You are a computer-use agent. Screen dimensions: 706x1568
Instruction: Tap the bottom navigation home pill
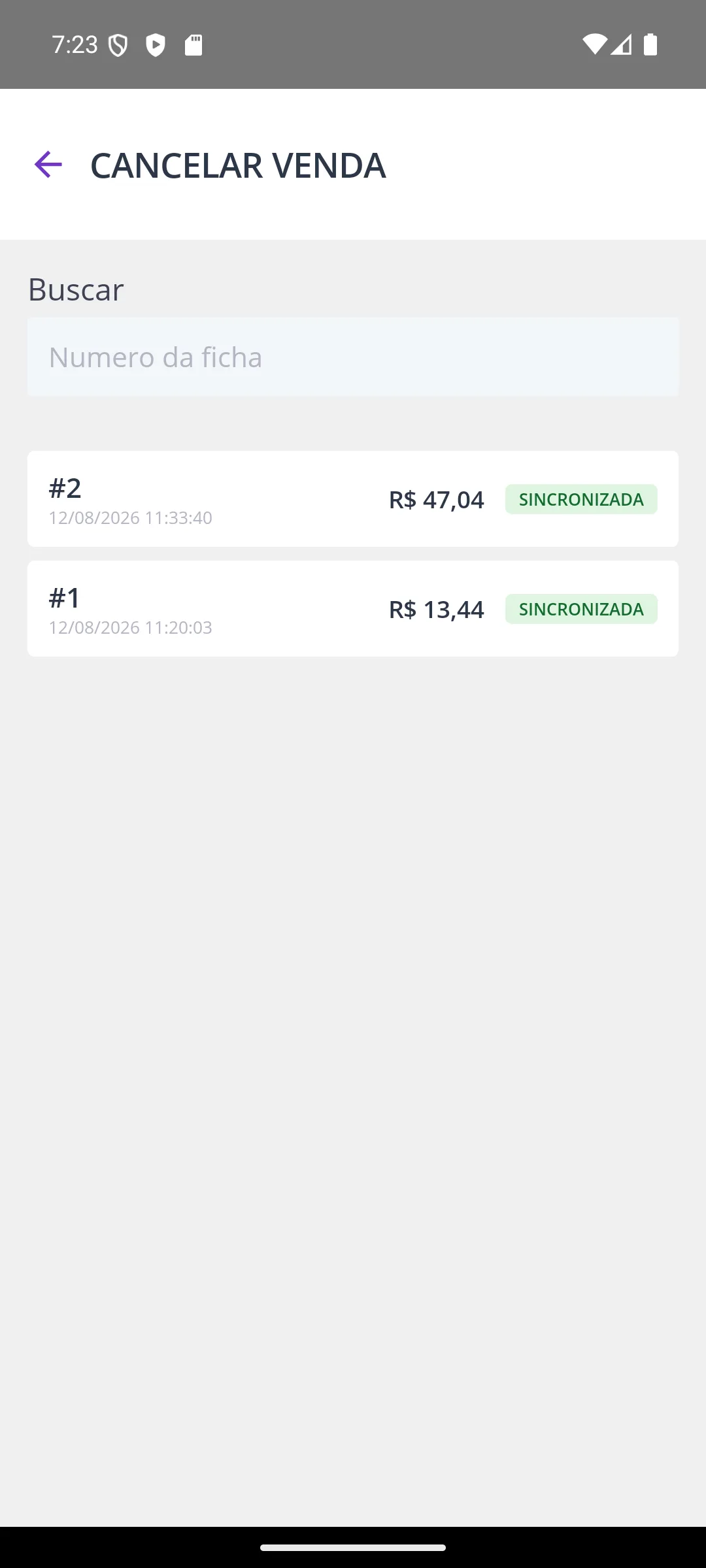point(353,1547)
